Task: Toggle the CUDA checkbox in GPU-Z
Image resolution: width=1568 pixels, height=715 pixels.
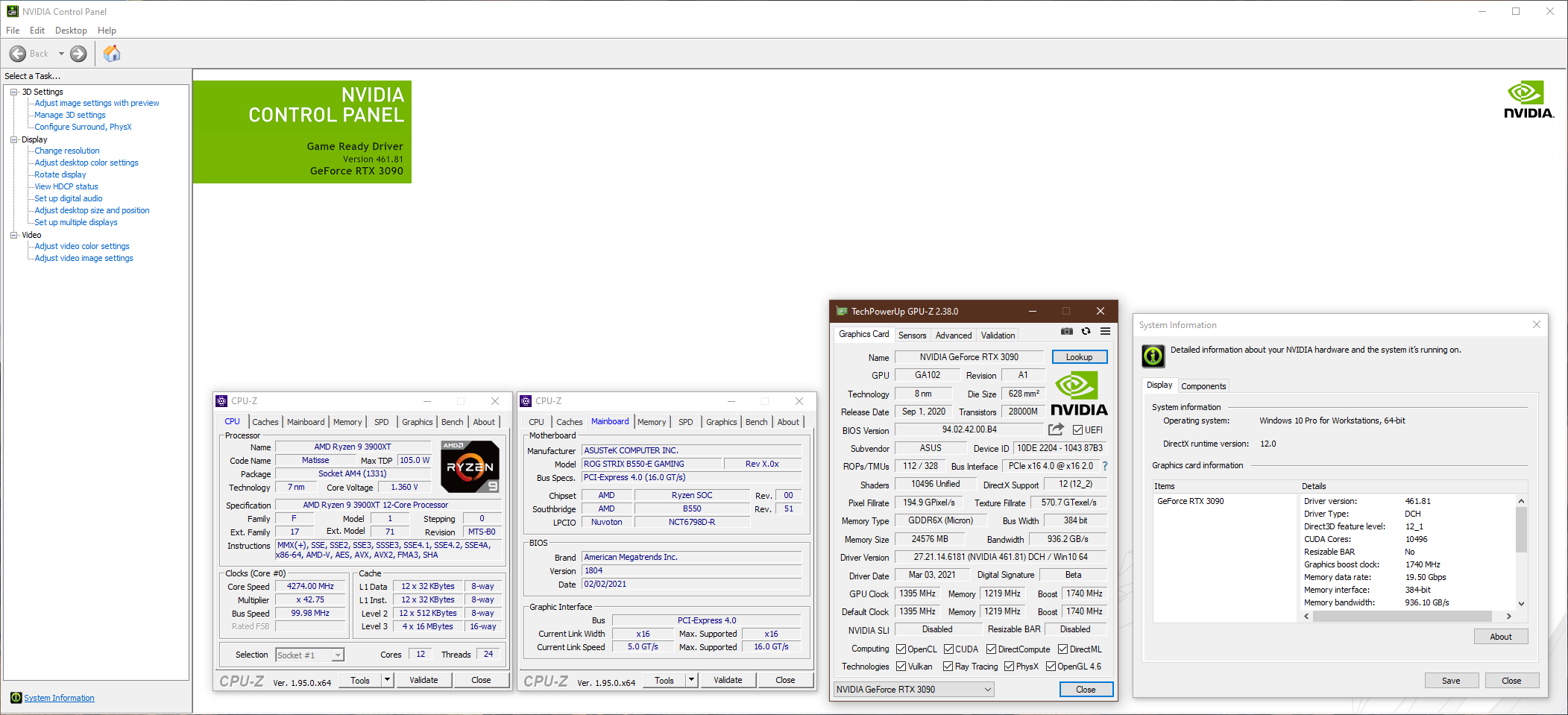Action: tap(948, 649)
